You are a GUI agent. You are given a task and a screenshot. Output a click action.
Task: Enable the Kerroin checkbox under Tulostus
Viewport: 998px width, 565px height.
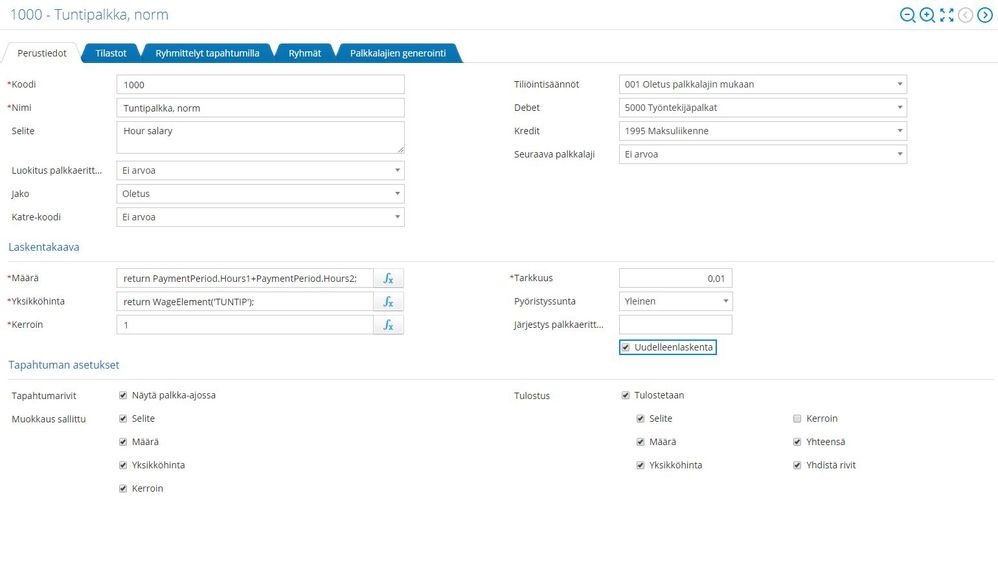797,419
